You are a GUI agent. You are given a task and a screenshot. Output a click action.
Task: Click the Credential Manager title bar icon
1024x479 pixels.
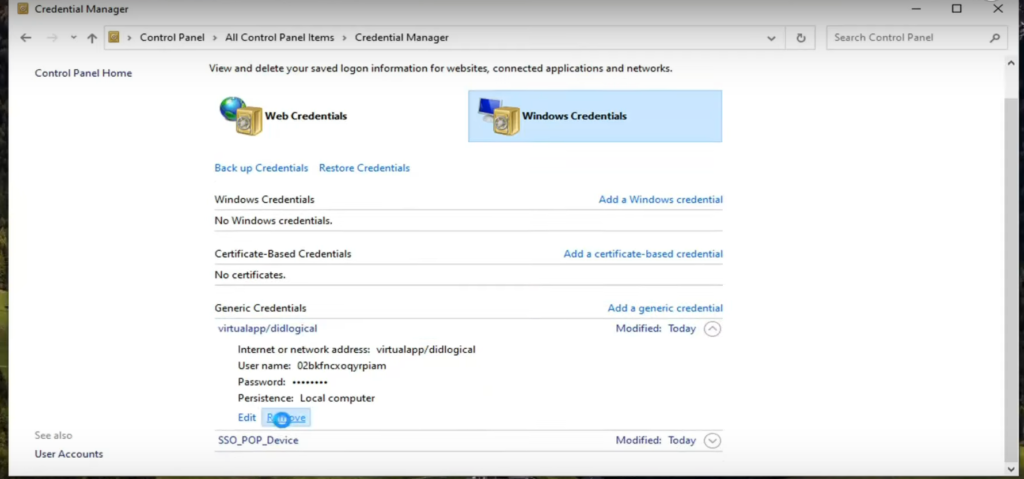click(22, 9)
